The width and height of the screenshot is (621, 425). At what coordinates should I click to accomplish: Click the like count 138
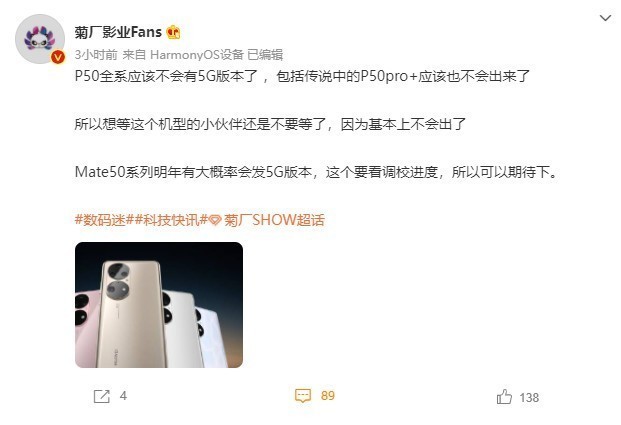click(x=529, y=398)
